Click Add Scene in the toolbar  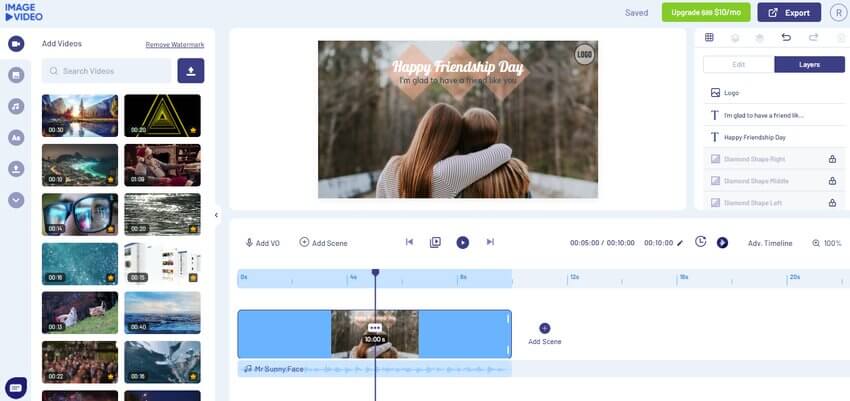coord(323,243)
